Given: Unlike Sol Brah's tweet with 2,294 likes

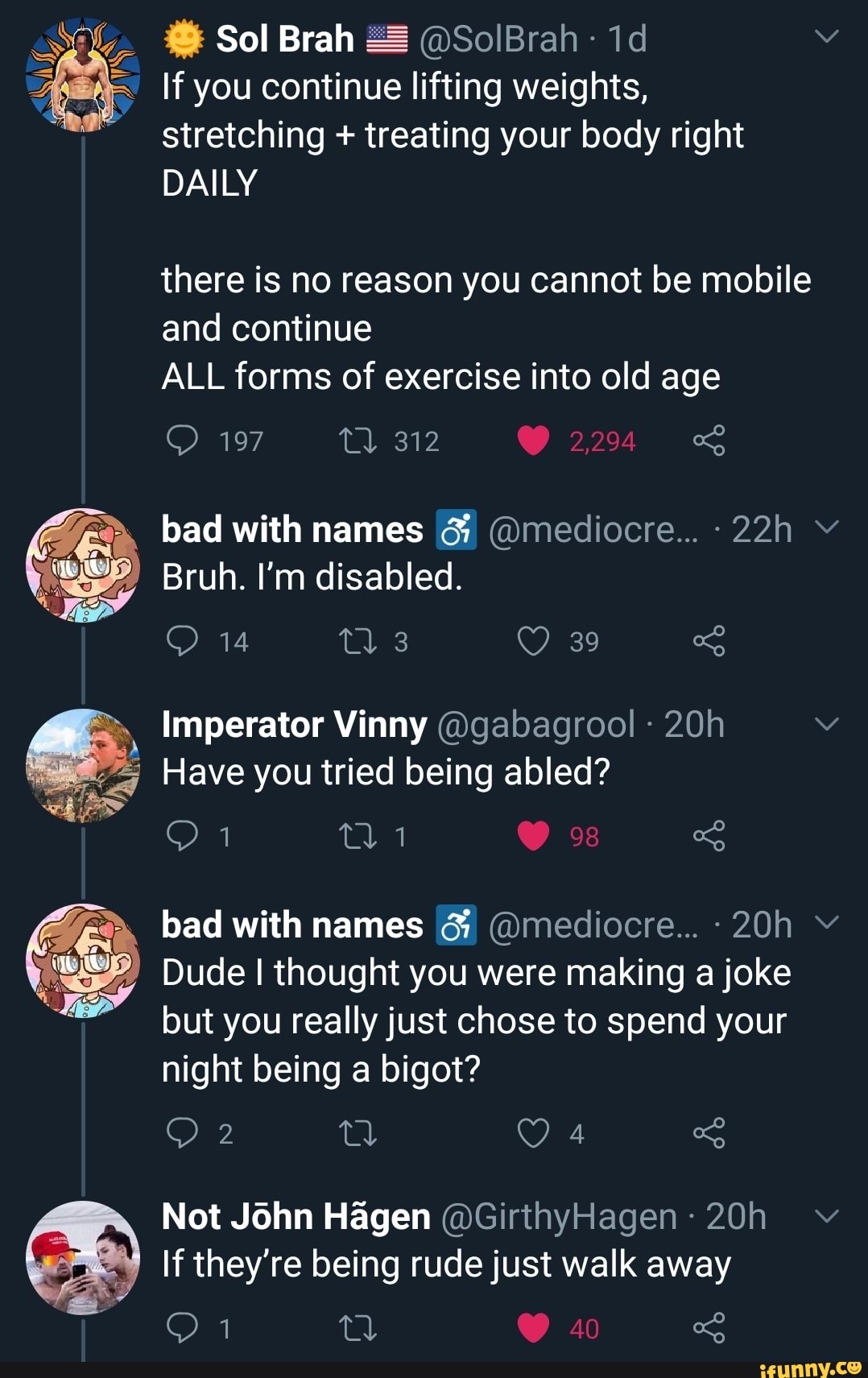Looking at the screenshot, I should [x=533, y=441].
